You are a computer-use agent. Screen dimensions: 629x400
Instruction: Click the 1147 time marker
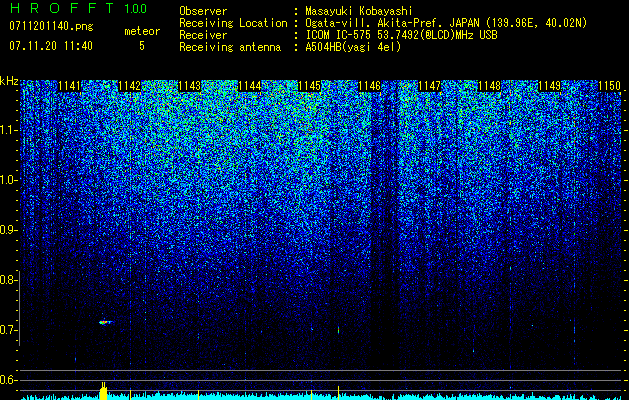(429, 86)
